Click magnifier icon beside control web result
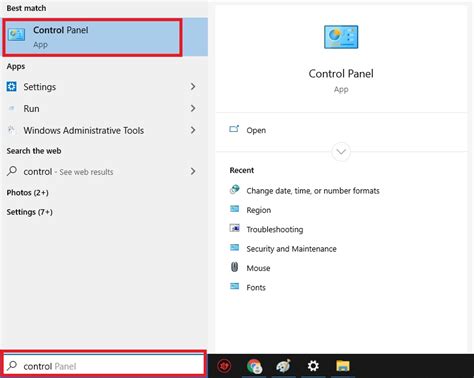This screenshot has width=474, height=378. (x=12, y=171)
